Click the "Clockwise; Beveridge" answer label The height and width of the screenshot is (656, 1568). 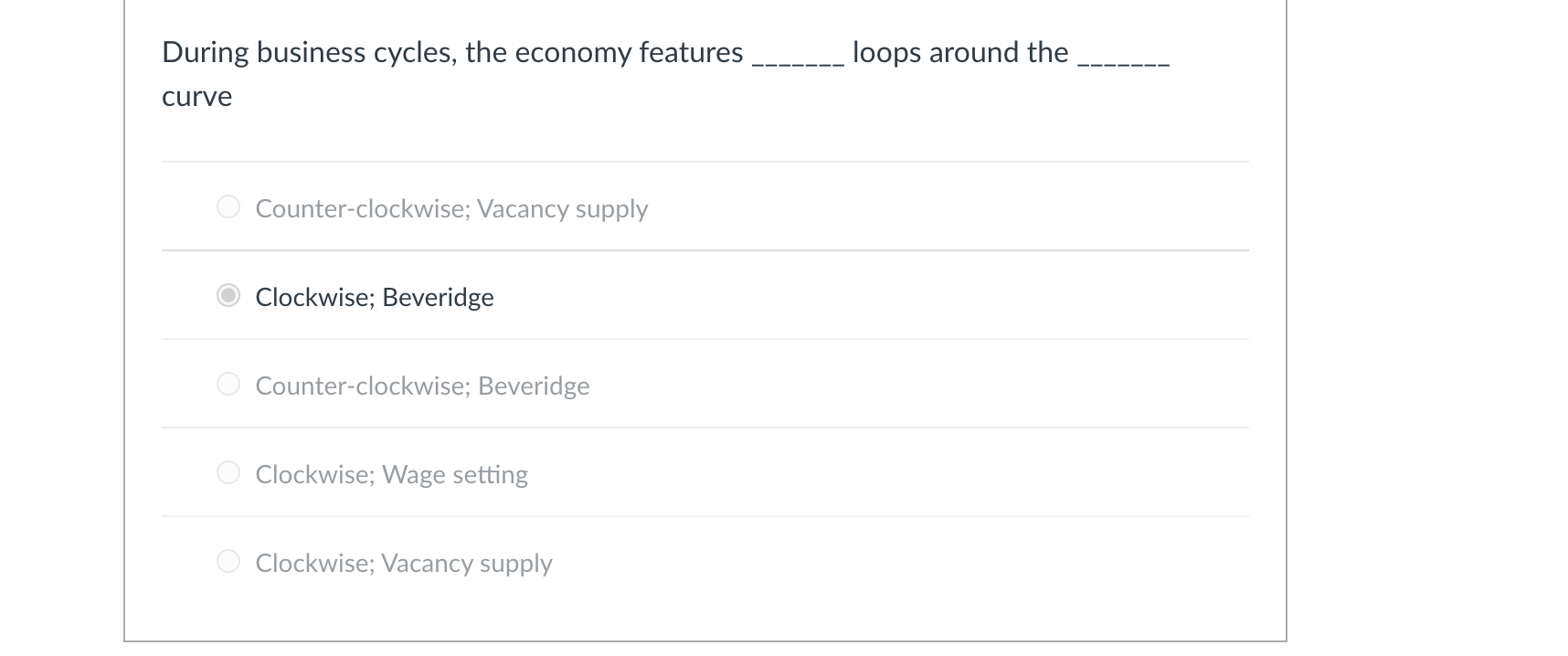coord(374,297)
